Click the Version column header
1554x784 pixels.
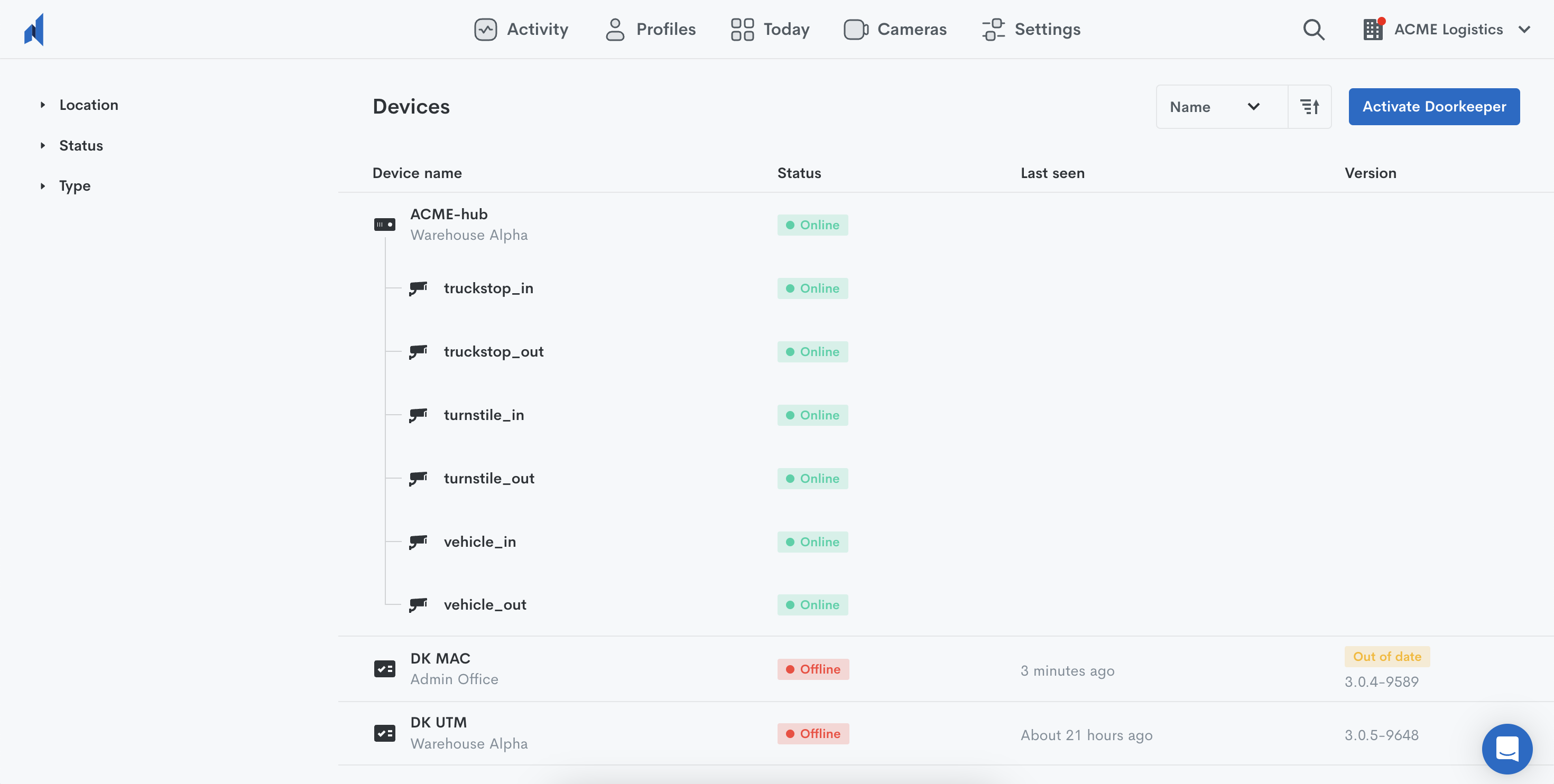1370,173
